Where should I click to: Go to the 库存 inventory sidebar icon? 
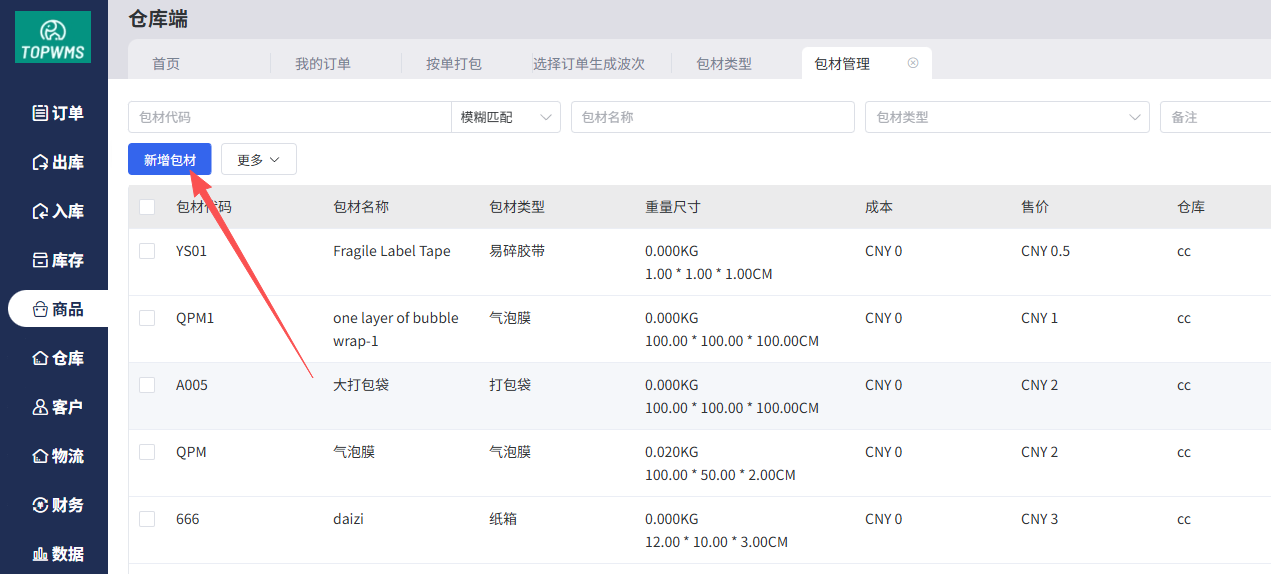(41, 260)
